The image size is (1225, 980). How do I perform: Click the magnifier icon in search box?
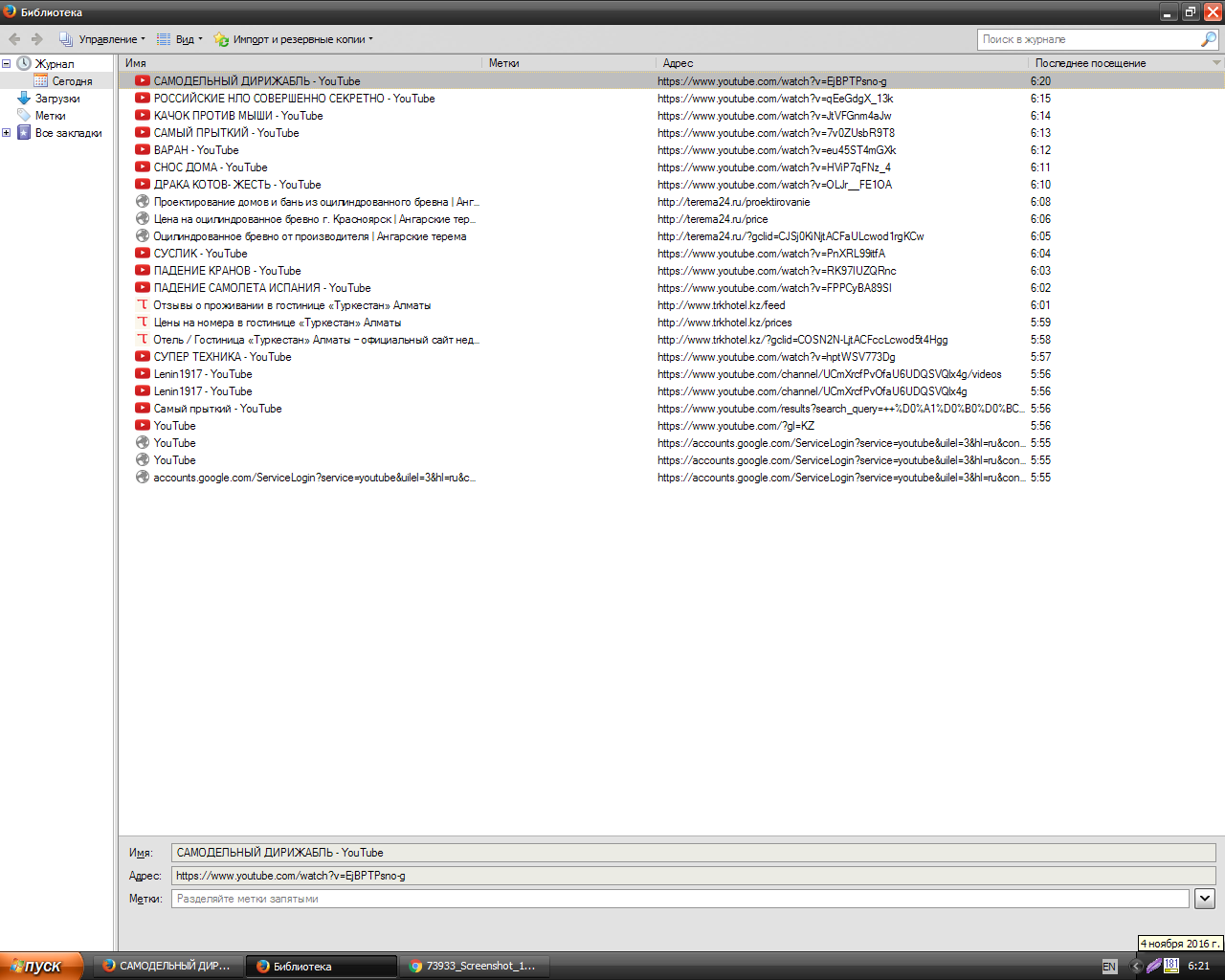point(1209,39)
